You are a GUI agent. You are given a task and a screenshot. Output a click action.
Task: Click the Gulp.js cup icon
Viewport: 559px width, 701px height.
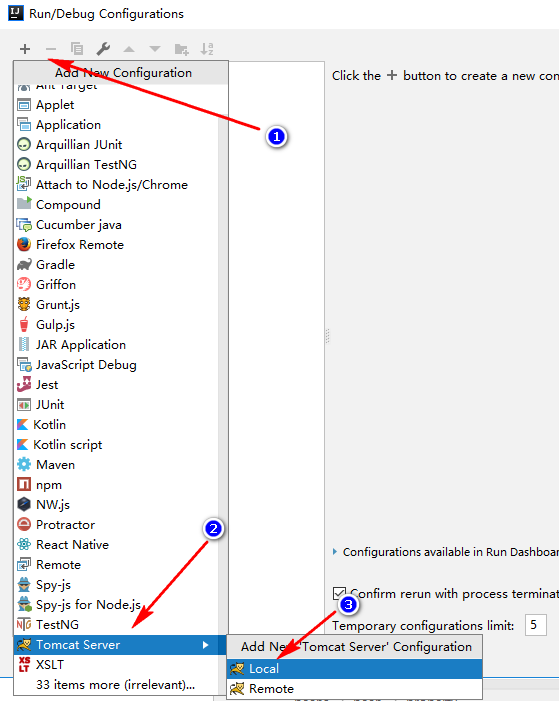(24, 325)
